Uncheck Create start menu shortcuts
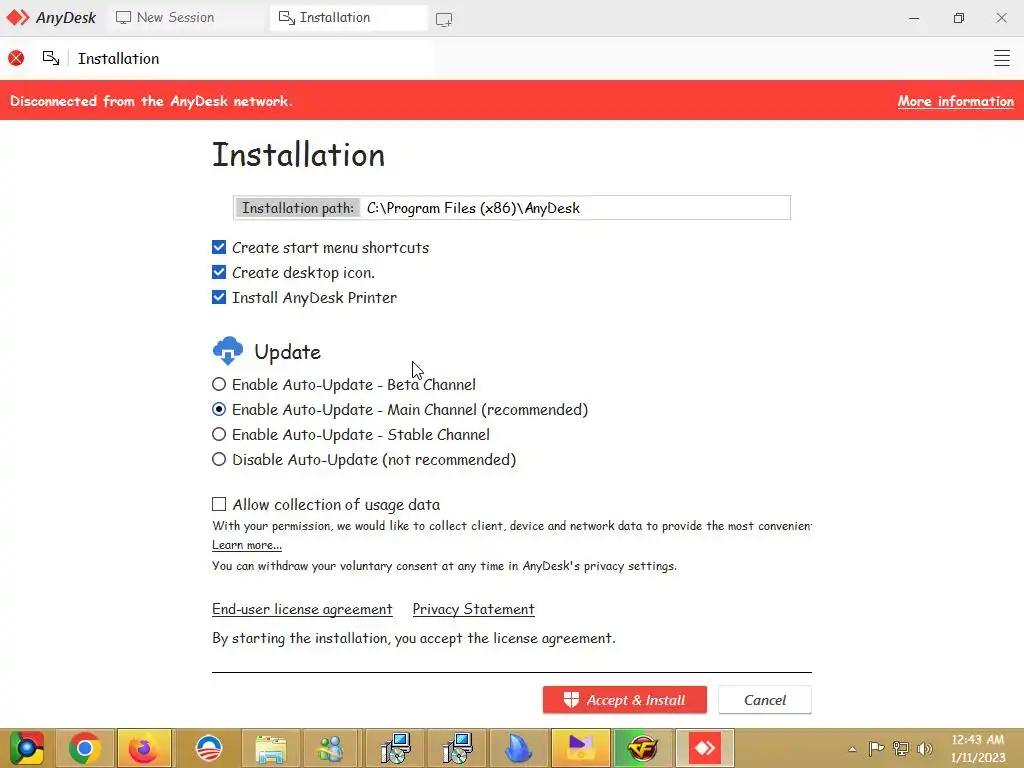 [219, 247]
